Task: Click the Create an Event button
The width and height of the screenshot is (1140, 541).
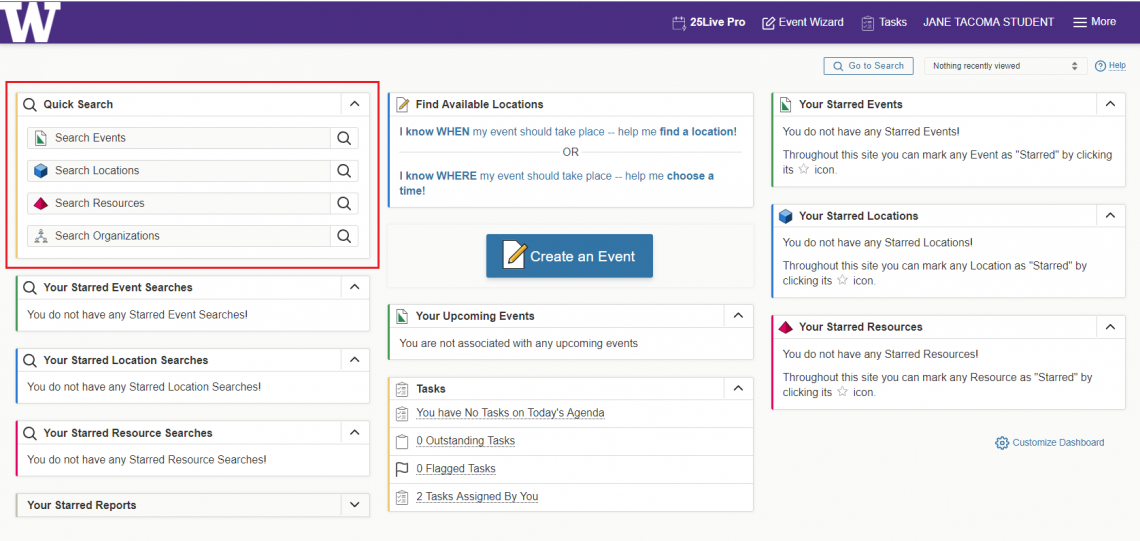Action: 569,256
